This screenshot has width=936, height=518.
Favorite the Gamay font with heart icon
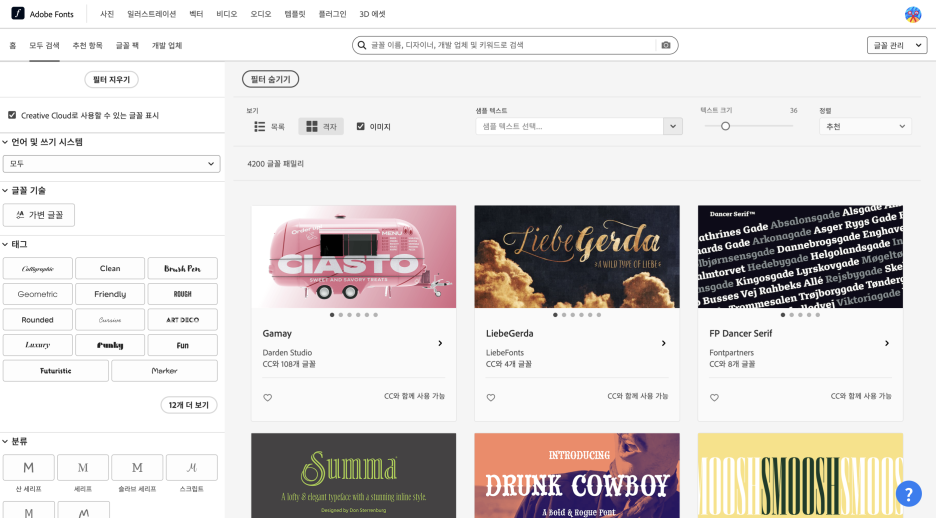pyautogui.click(x=267, y=397)
